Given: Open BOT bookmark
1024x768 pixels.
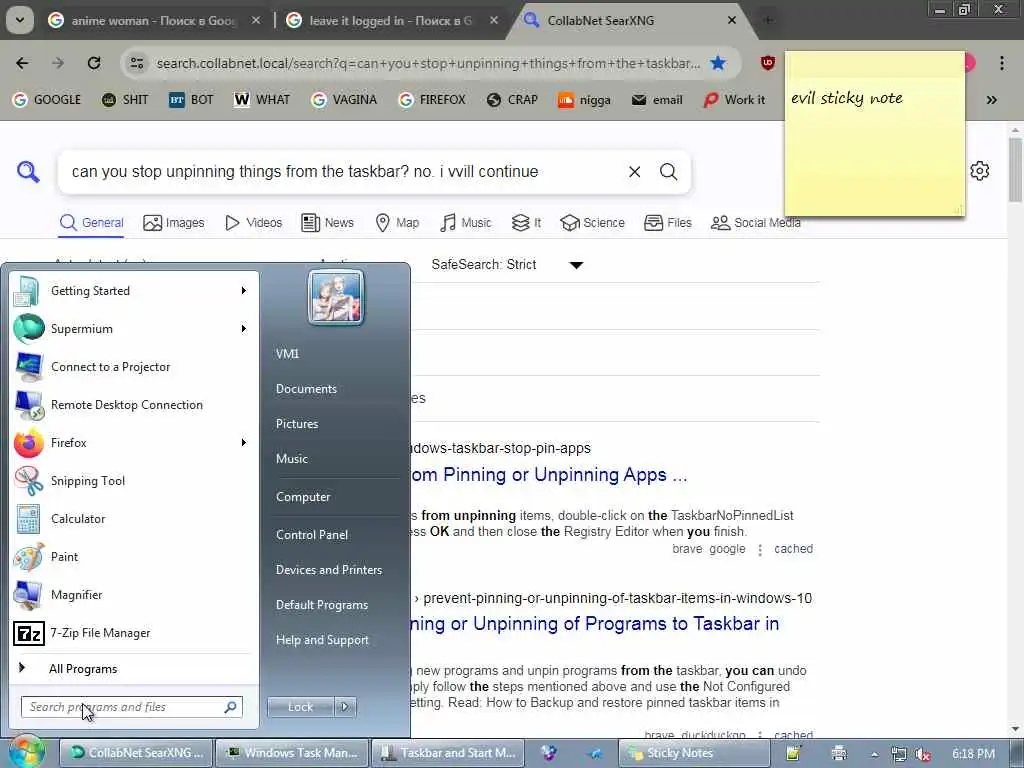Looking at the screenshot, I should point(191,100).
